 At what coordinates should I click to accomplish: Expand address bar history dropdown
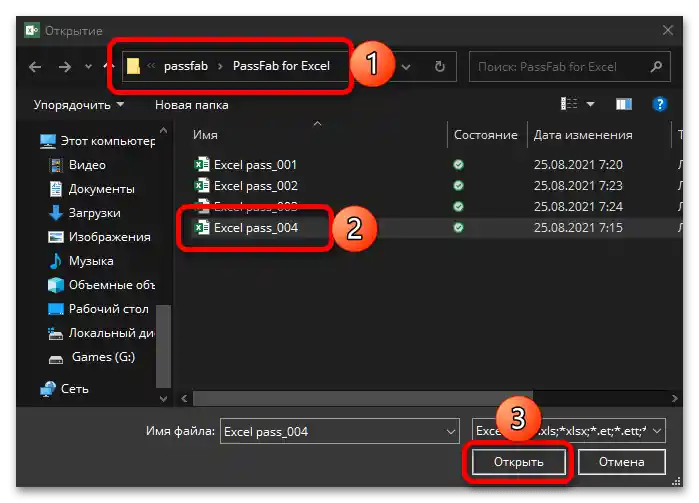coord(406,67)
